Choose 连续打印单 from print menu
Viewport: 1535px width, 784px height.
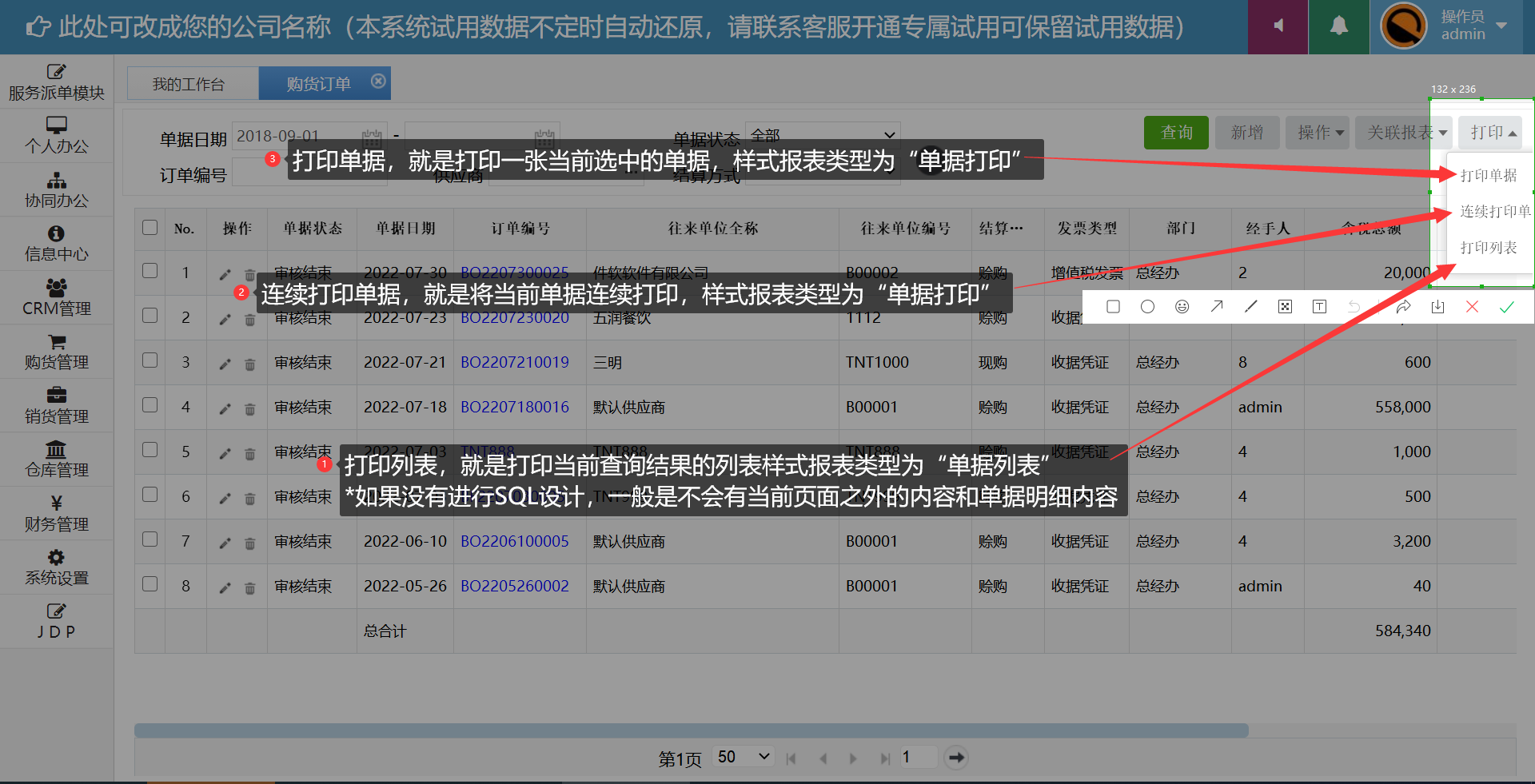point(1495,211)
